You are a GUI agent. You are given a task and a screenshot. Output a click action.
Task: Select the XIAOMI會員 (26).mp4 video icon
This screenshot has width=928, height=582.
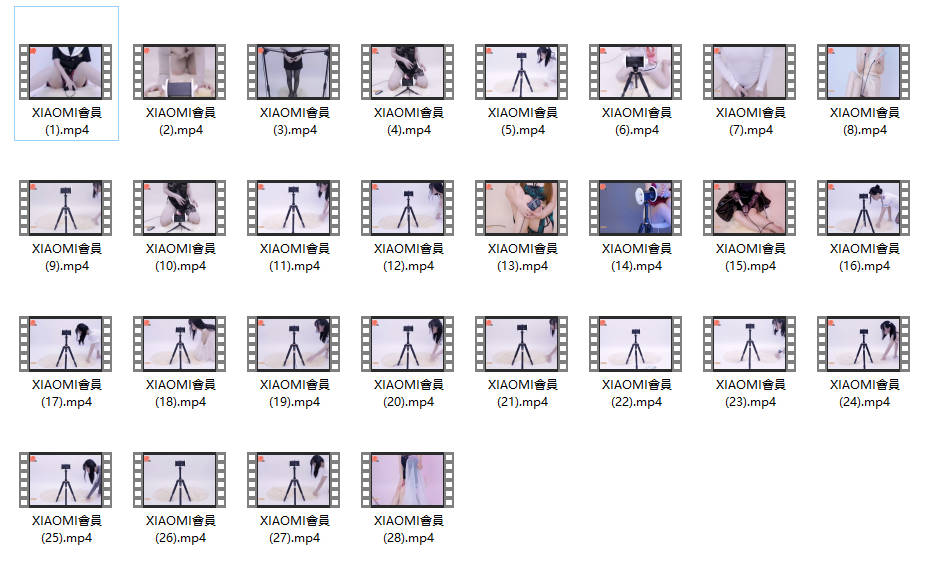click(179, 480)
